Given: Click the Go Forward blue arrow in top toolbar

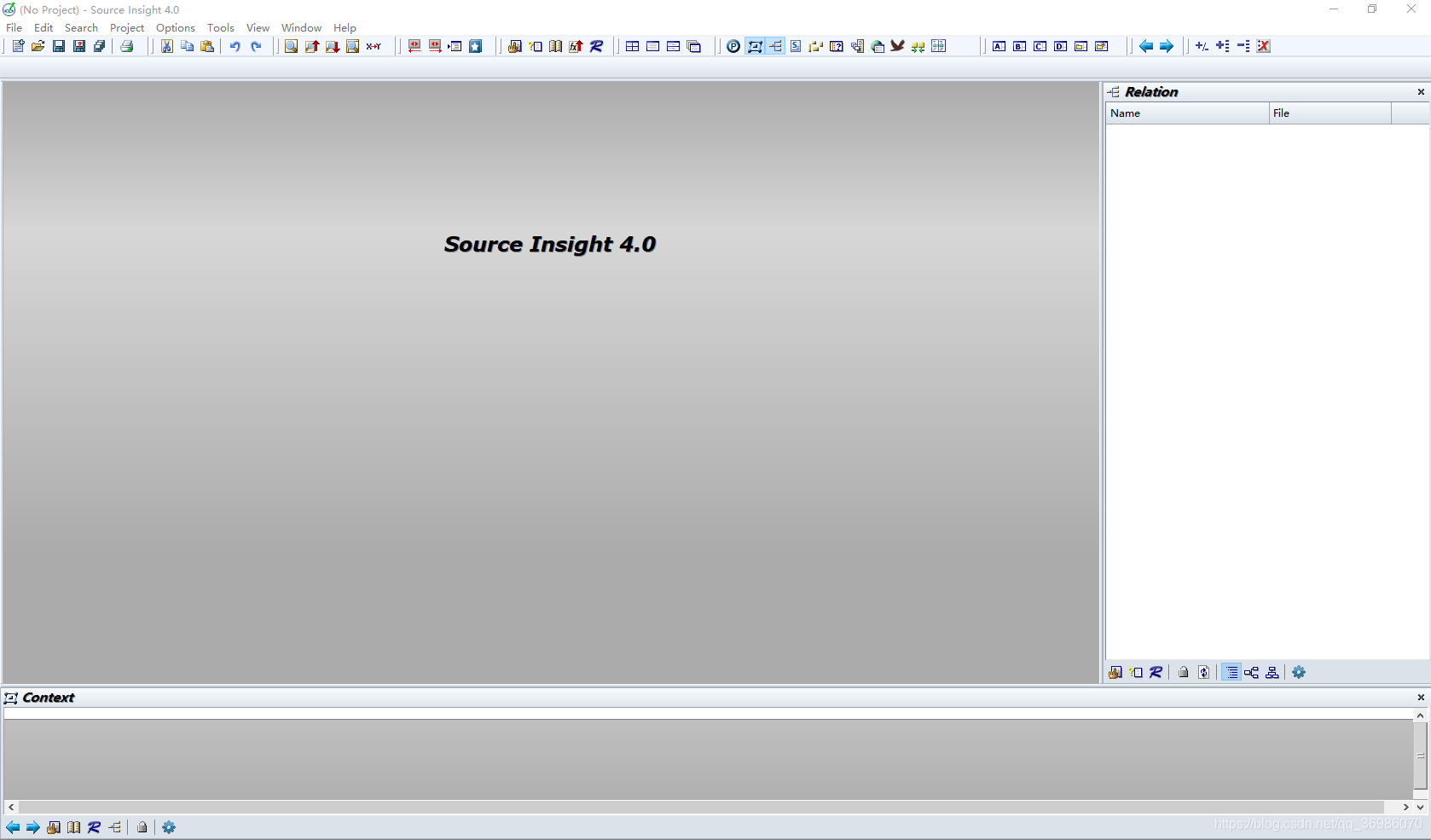Looking at the screenshot, I should coord(1167,46).
